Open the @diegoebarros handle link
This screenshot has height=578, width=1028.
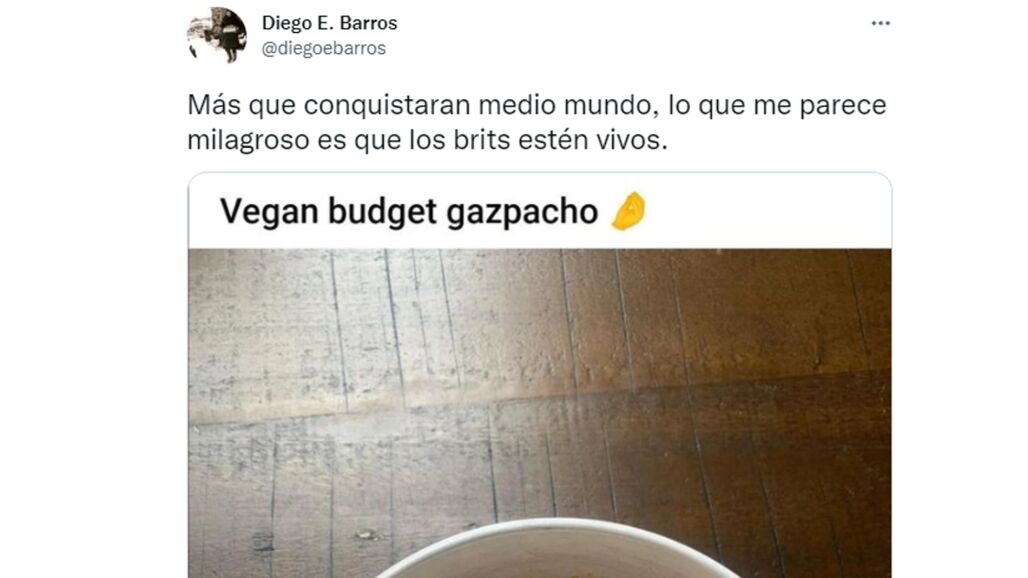point(324,48)
